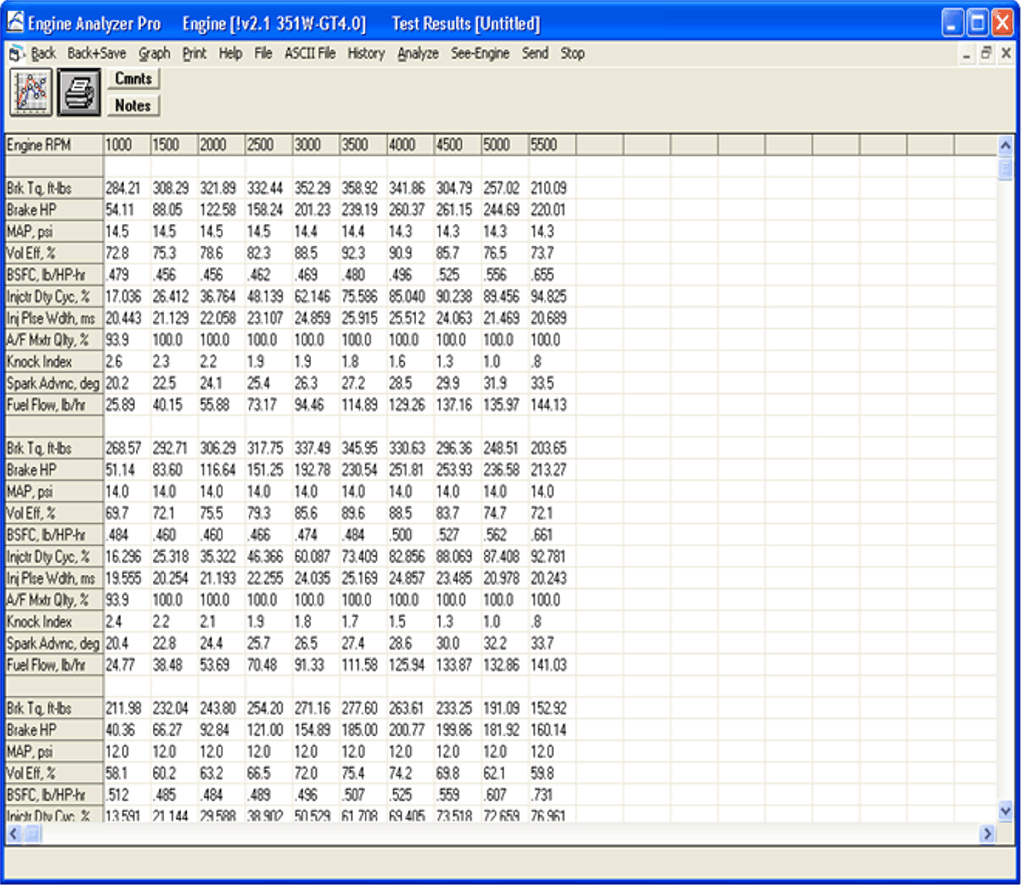Viewport: 1025px width, 886px height.
Task: Select the 3500 RPM column header
Action: point(363,145)
